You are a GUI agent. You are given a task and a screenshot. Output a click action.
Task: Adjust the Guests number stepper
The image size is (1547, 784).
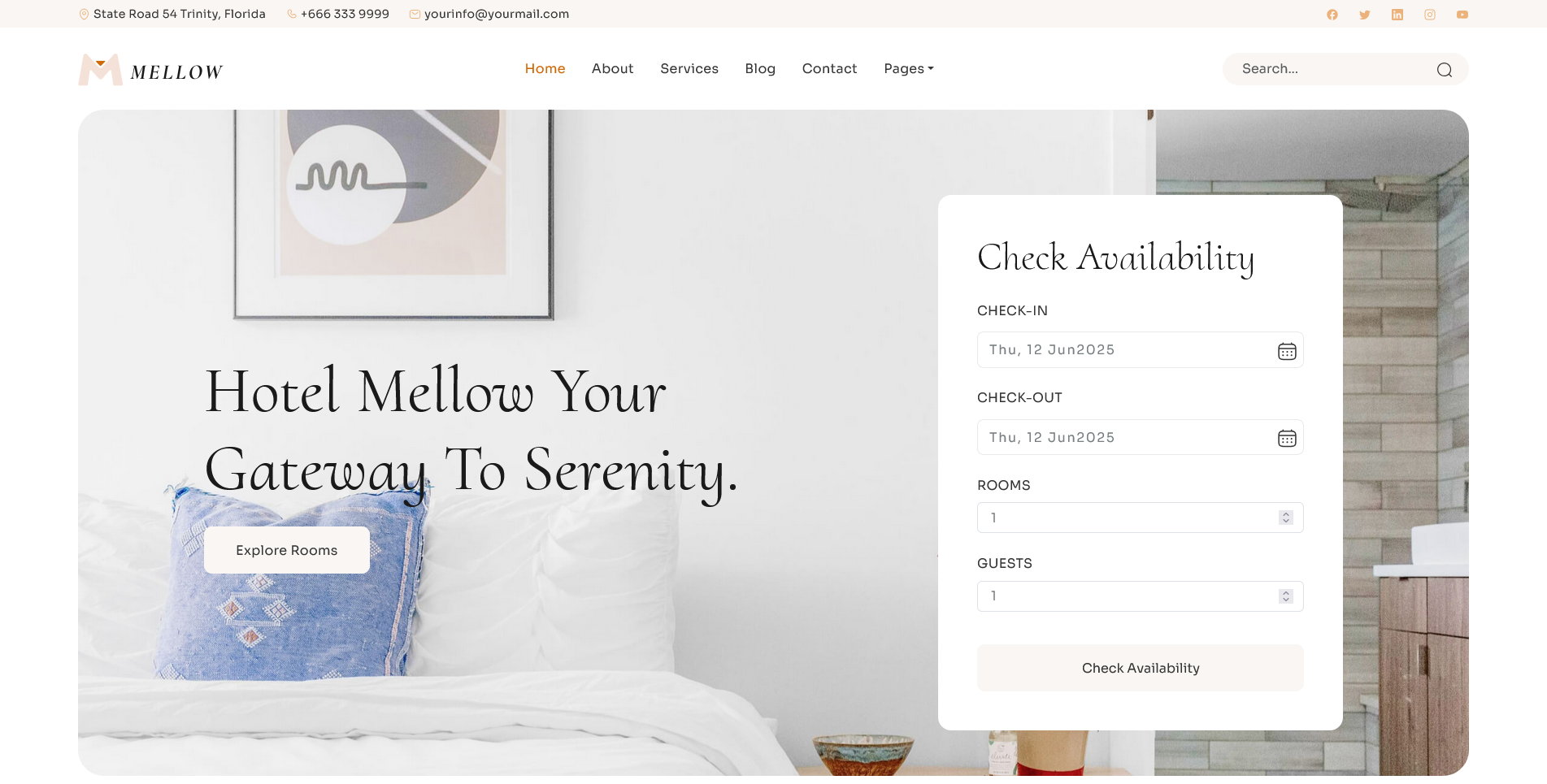pos(1285,596)
